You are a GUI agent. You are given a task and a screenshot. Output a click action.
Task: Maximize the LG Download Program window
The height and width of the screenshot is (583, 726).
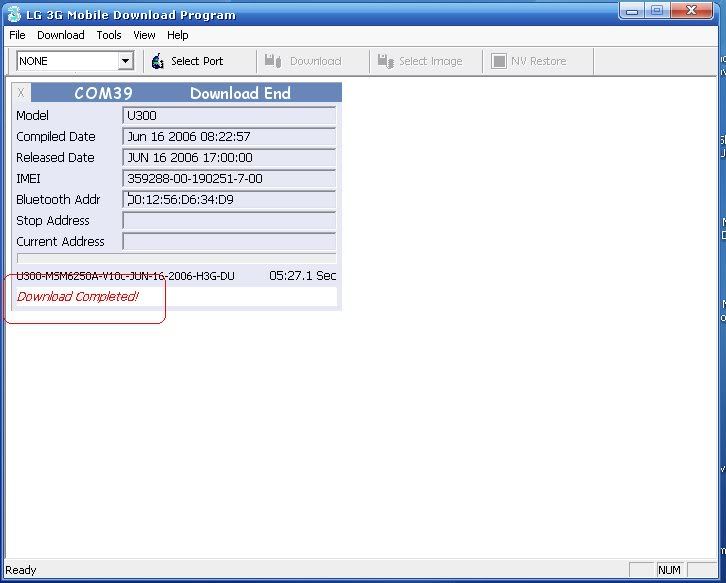pyautogui.click(x=657, y=11)
